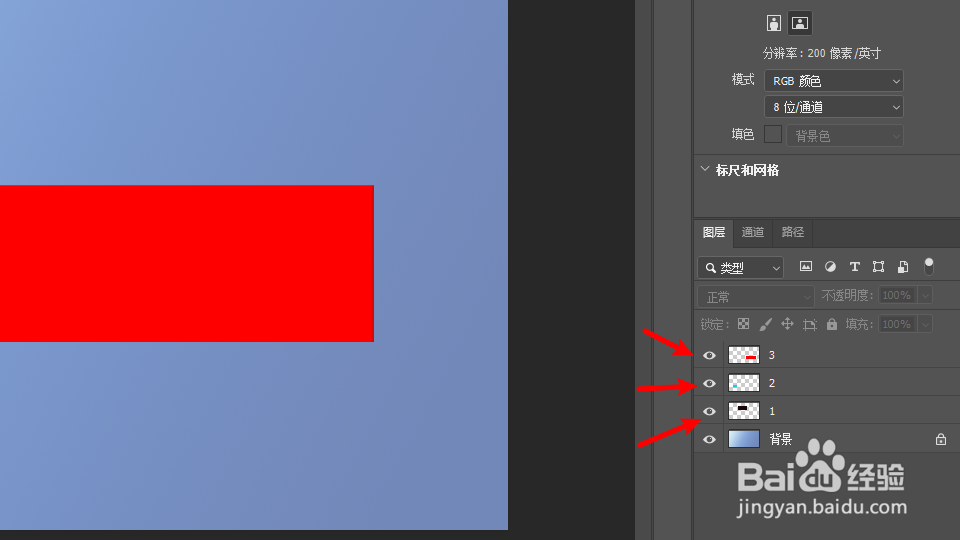Open the 不透明度 slider dropdown arrow

925,295
